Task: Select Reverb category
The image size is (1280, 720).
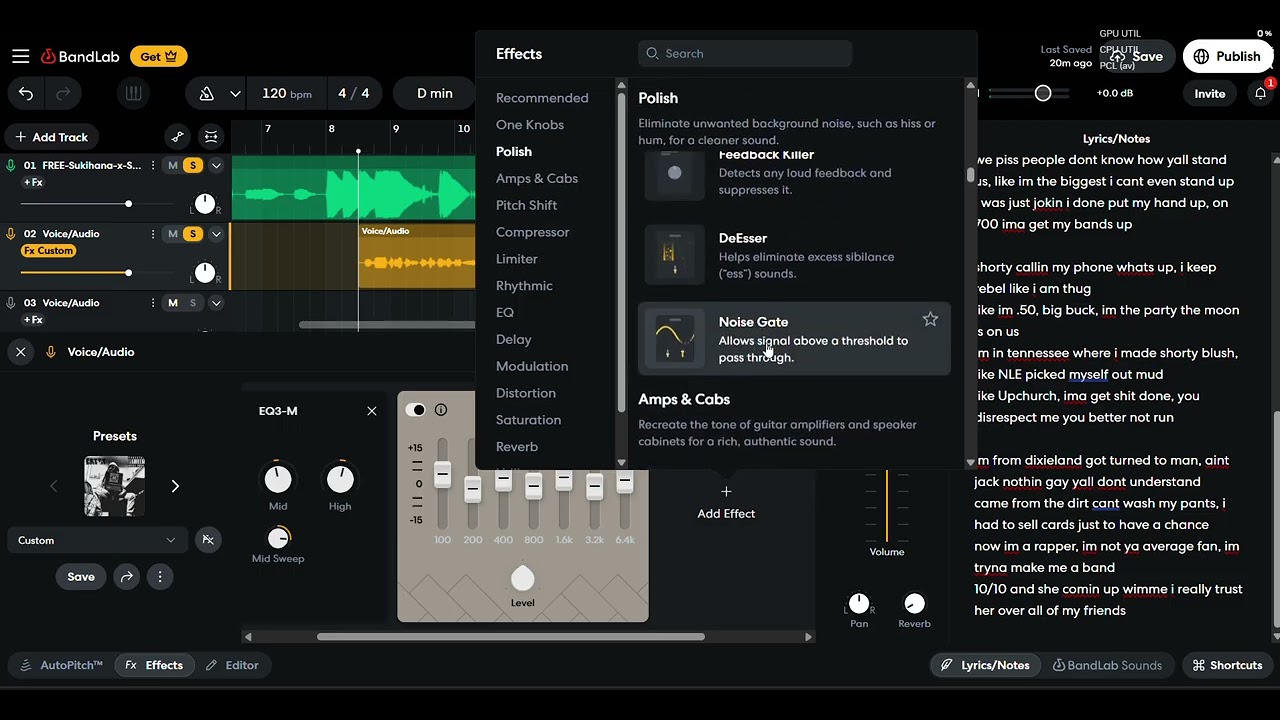Action: click(517, 447)
